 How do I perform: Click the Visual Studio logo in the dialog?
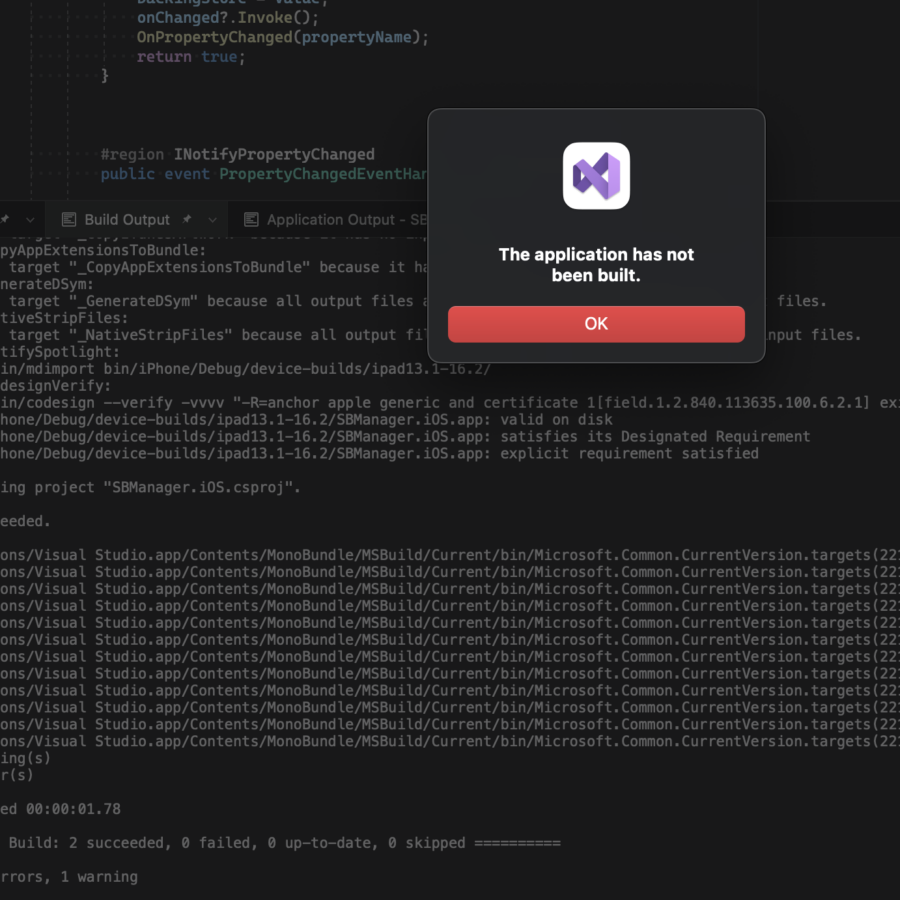596,176
